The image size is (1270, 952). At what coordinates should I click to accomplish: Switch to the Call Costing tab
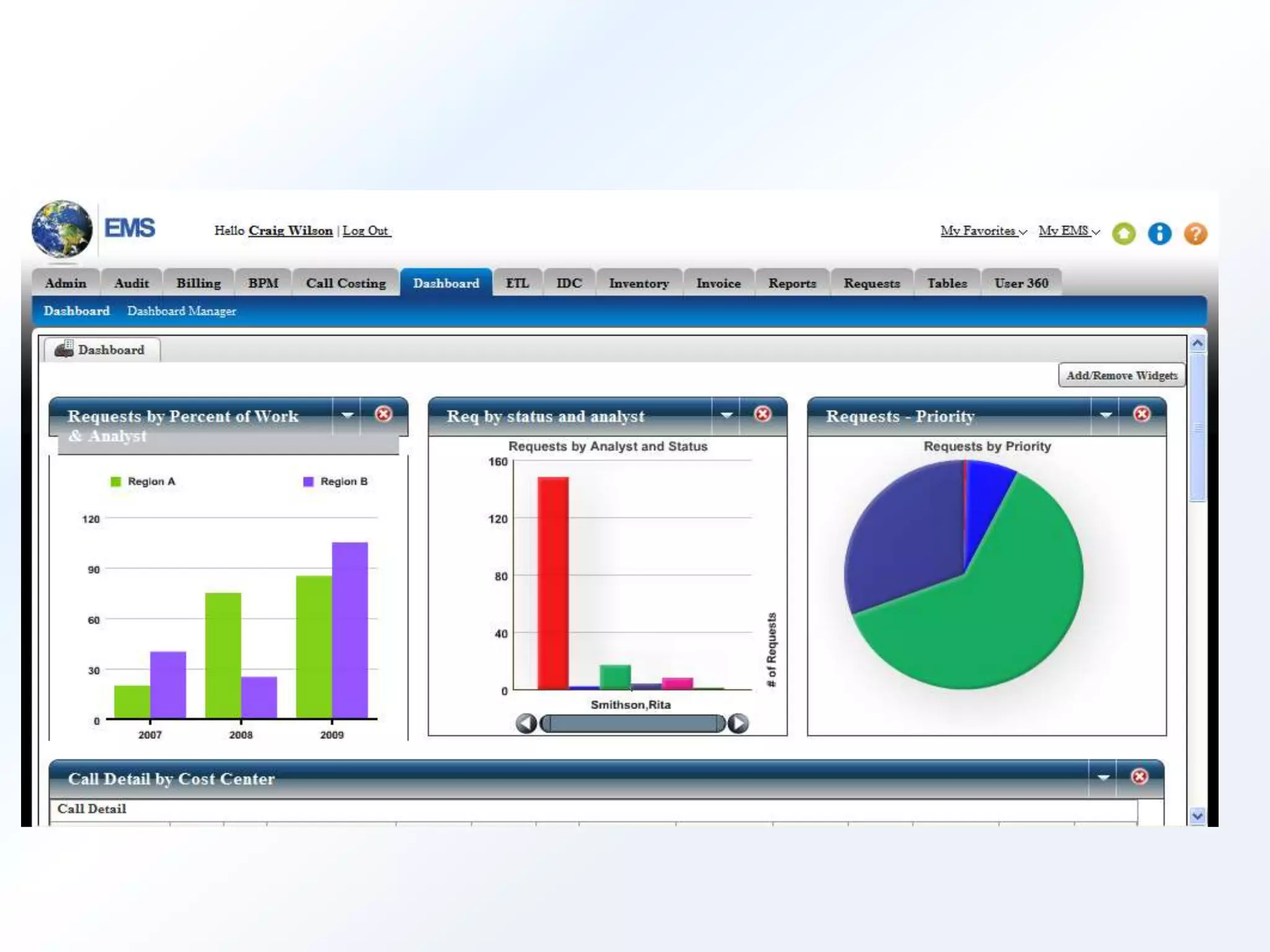(345, 283)
